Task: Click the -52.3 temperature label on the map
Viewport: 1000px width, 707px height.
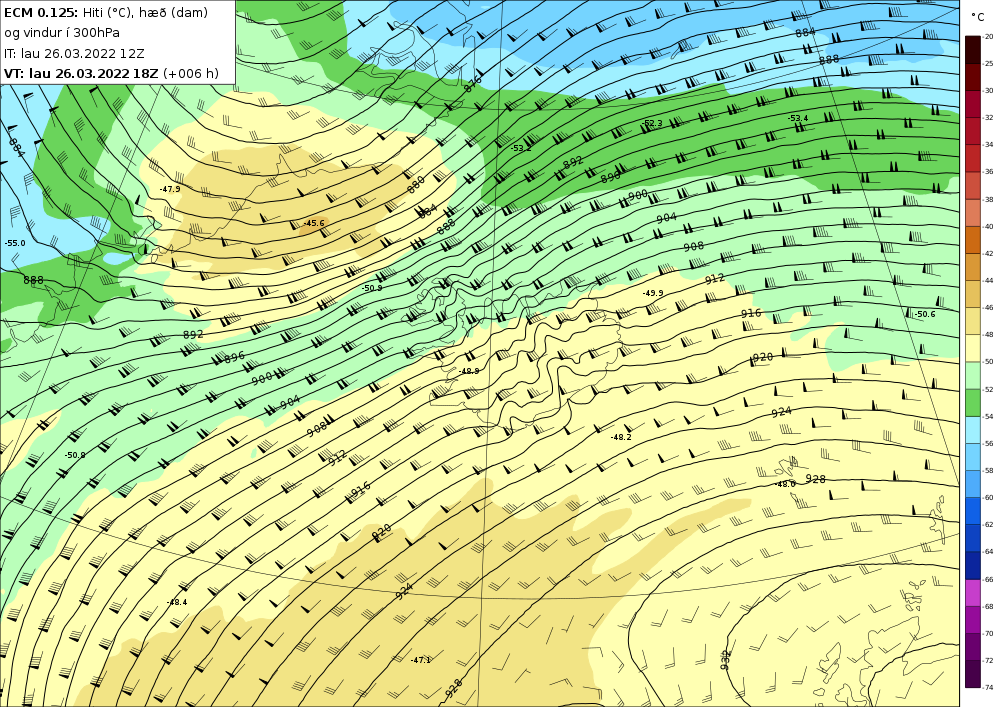Action: [x=652, y=124]
